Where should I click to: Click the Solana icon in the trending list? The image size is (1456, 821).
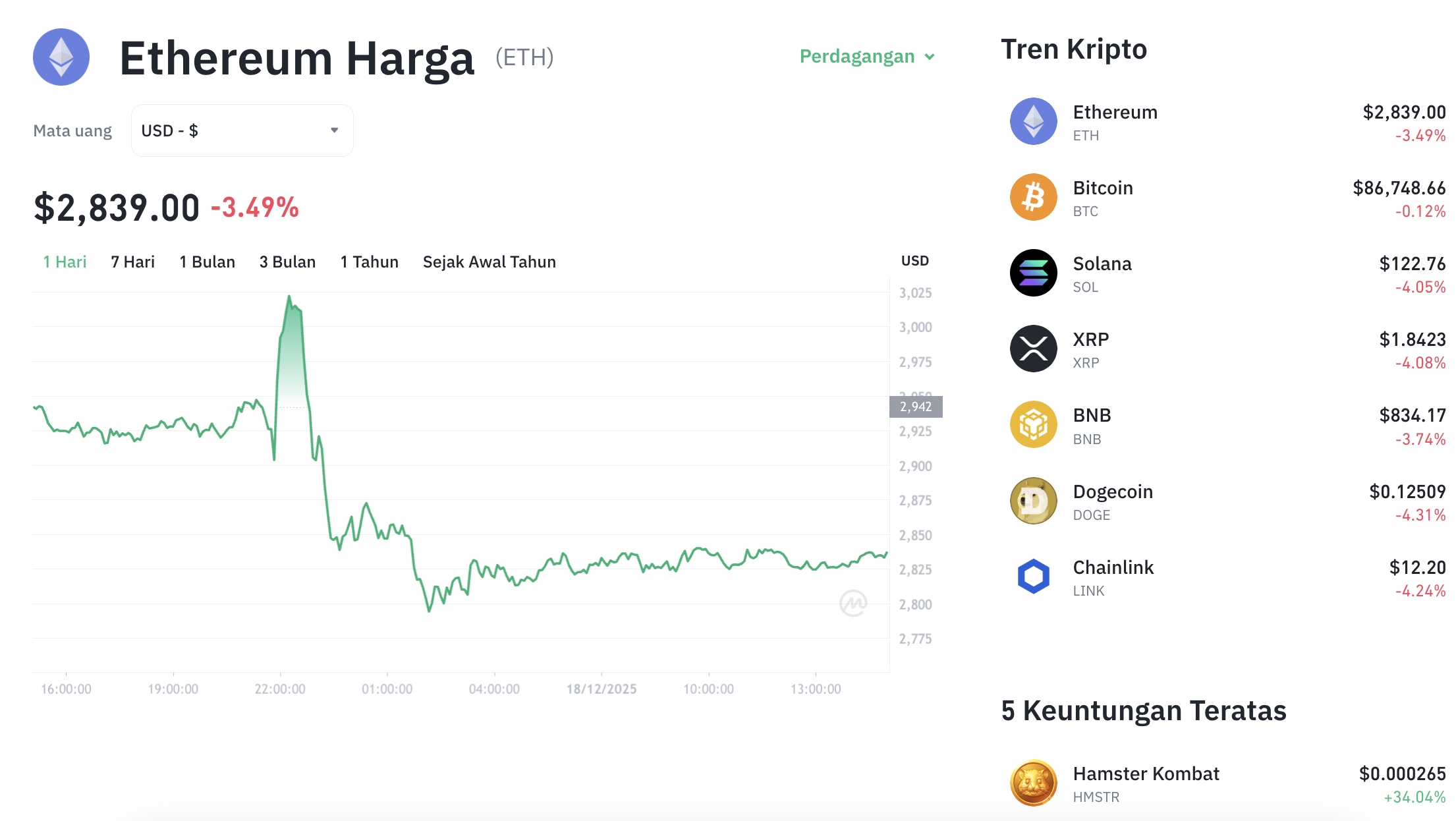click(1033, 272)
